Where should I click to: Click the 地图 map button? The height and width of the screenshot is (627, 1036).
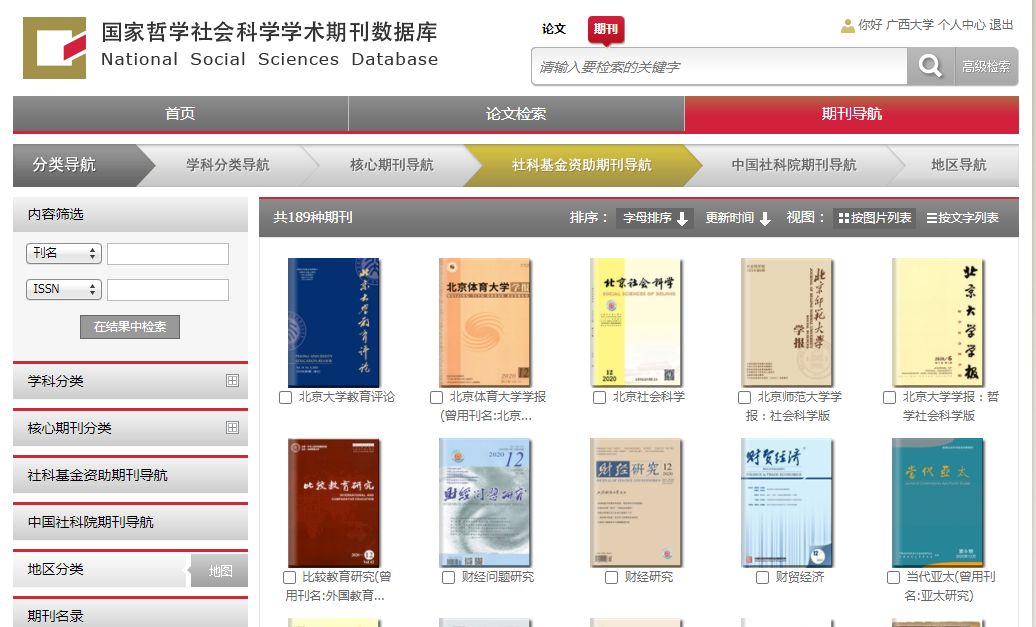tap(220, 571)
